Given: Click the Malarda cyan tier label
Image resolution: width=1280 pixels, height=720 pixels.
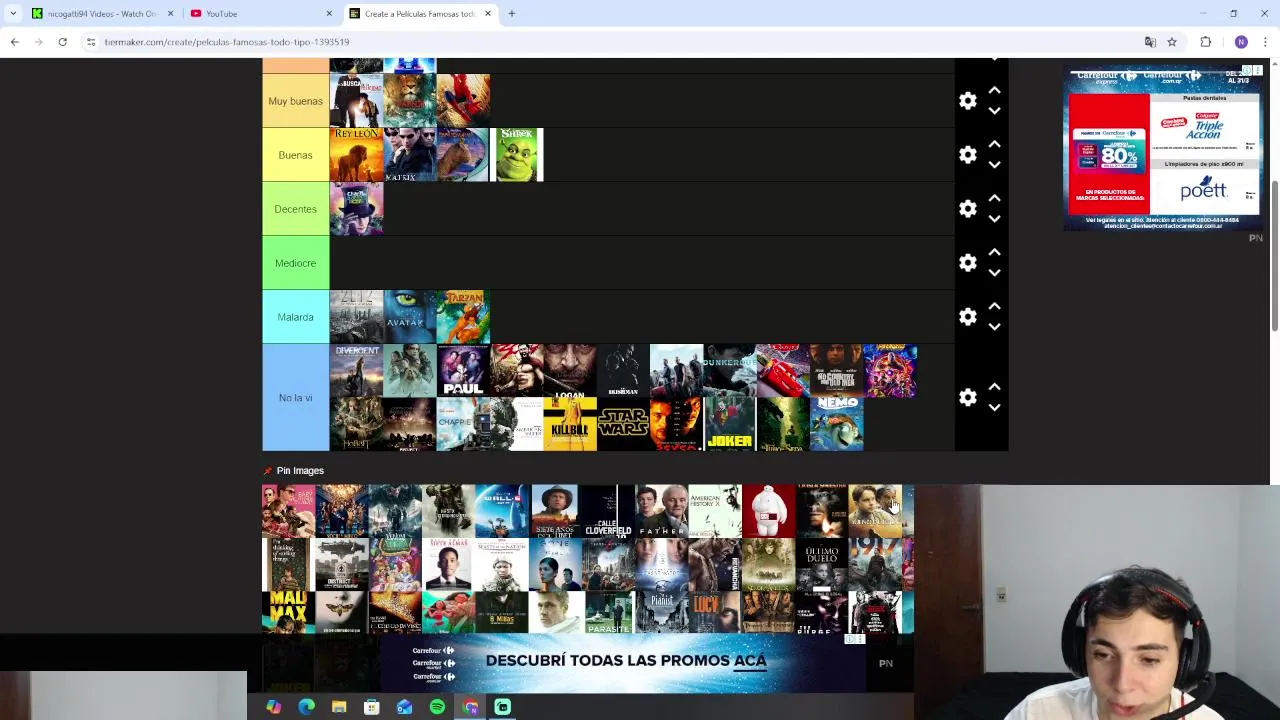Looking at the screenshot, I should pyautogui.click(x=295, y=317).
